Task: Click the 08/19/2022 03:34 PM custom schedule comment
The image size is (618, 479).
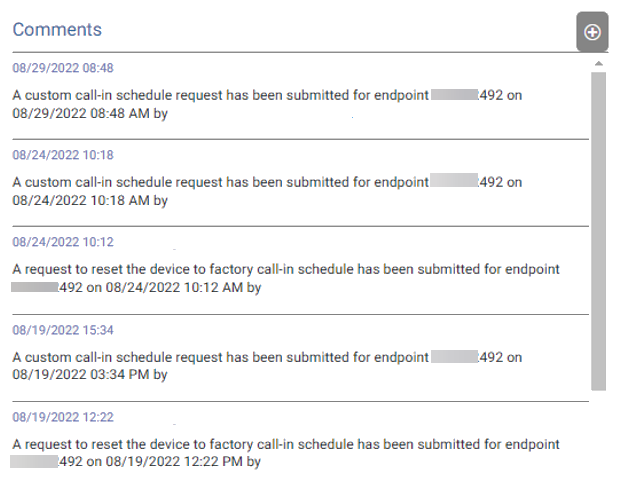Action: pyautogui.click(x=267, y=366)
